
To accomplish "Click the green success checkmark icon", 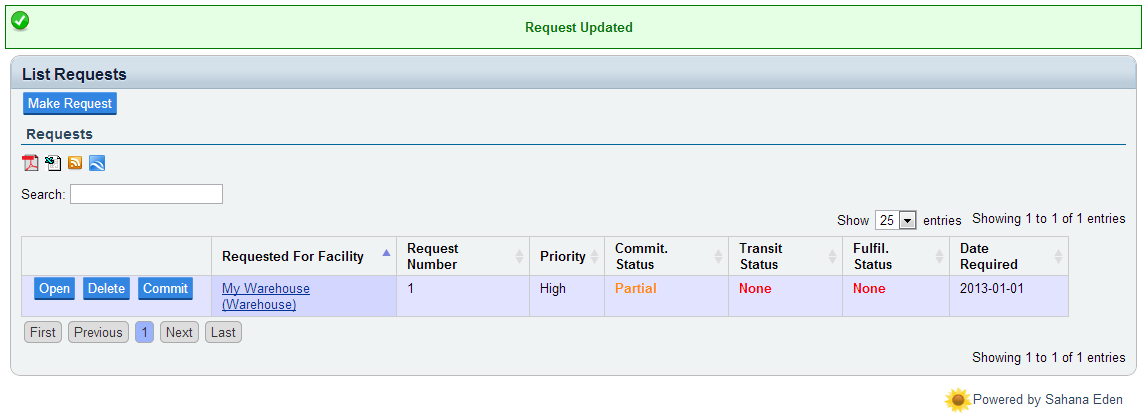I will pyautogui.click(x=20, y=21).
